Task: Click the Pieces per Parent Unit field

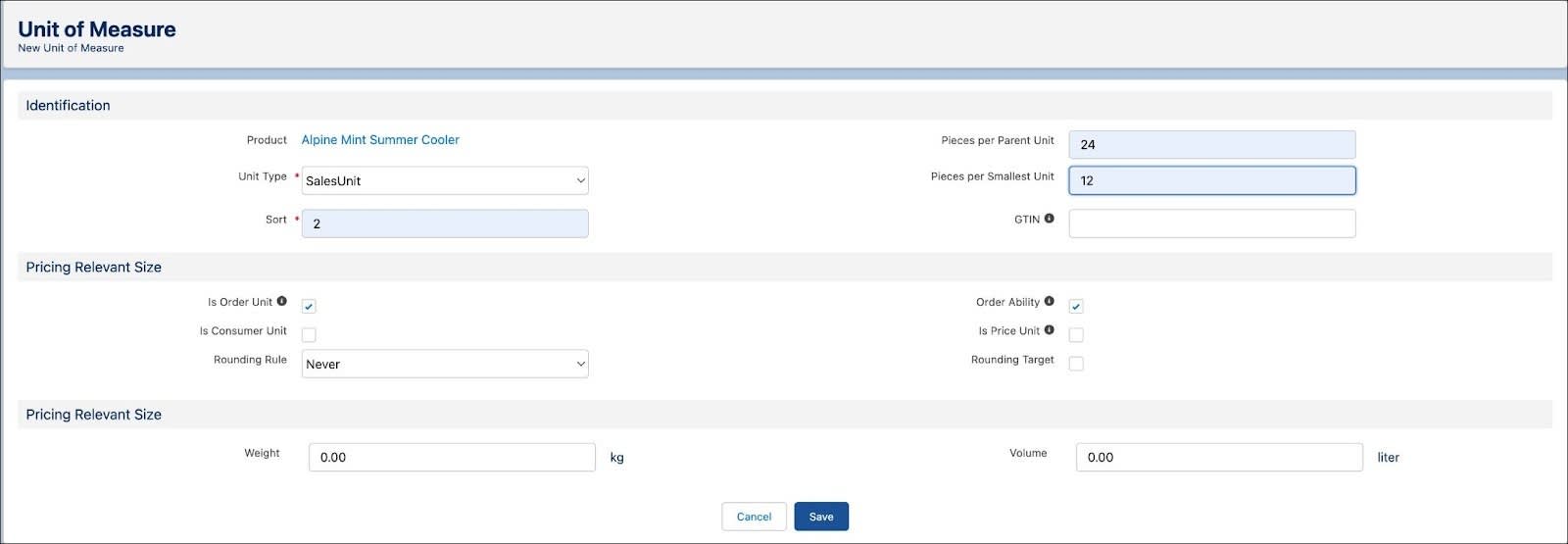Action: pos(1212,144)
